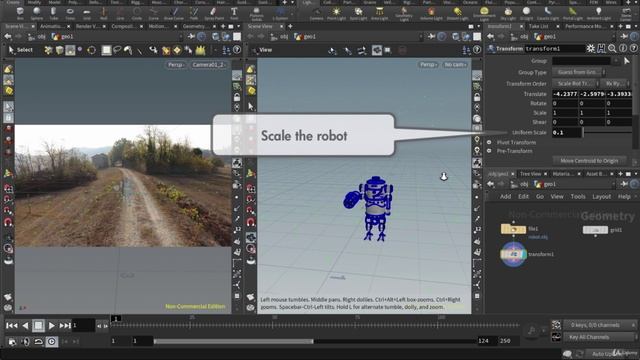The width and height of the screenshot is (640, 360).
Task: Add a Volume Light from shelf
Action: coord(431,13)
